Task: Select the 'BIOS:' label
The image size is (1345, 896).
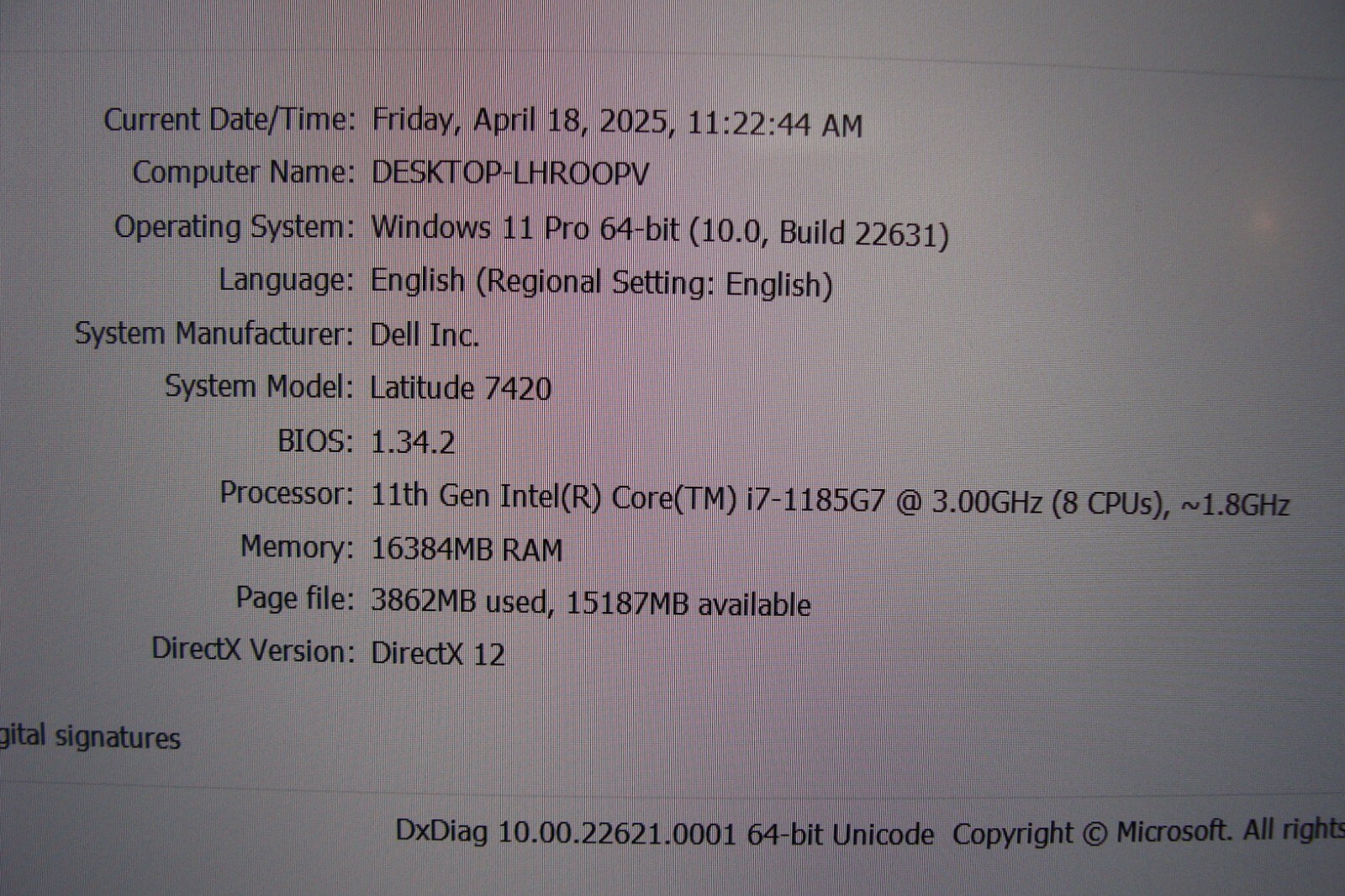Action: (x=316, y=441)
